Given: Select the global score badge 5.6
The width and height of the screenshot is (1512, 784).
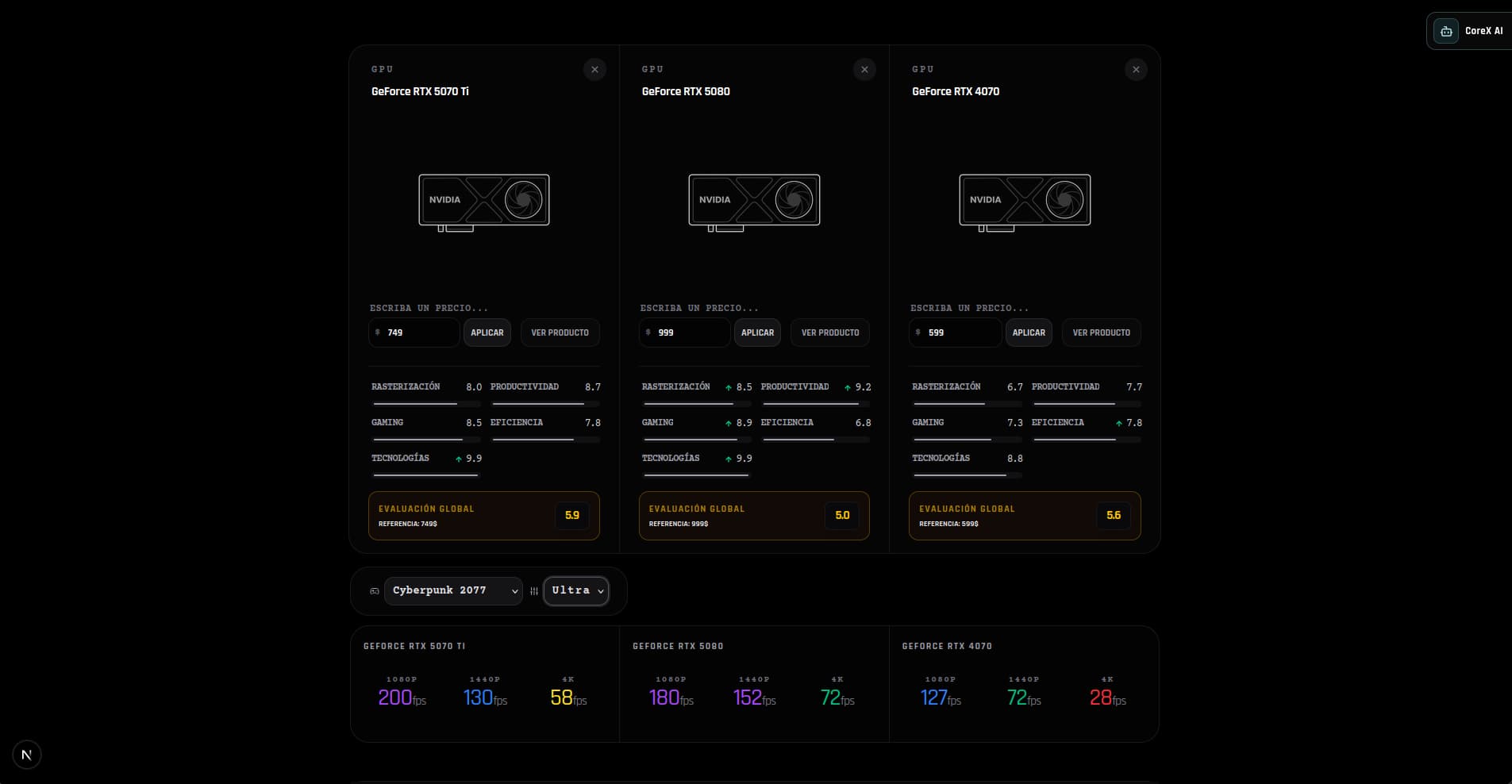Looking at the screenshot, I should (1114, 516).
